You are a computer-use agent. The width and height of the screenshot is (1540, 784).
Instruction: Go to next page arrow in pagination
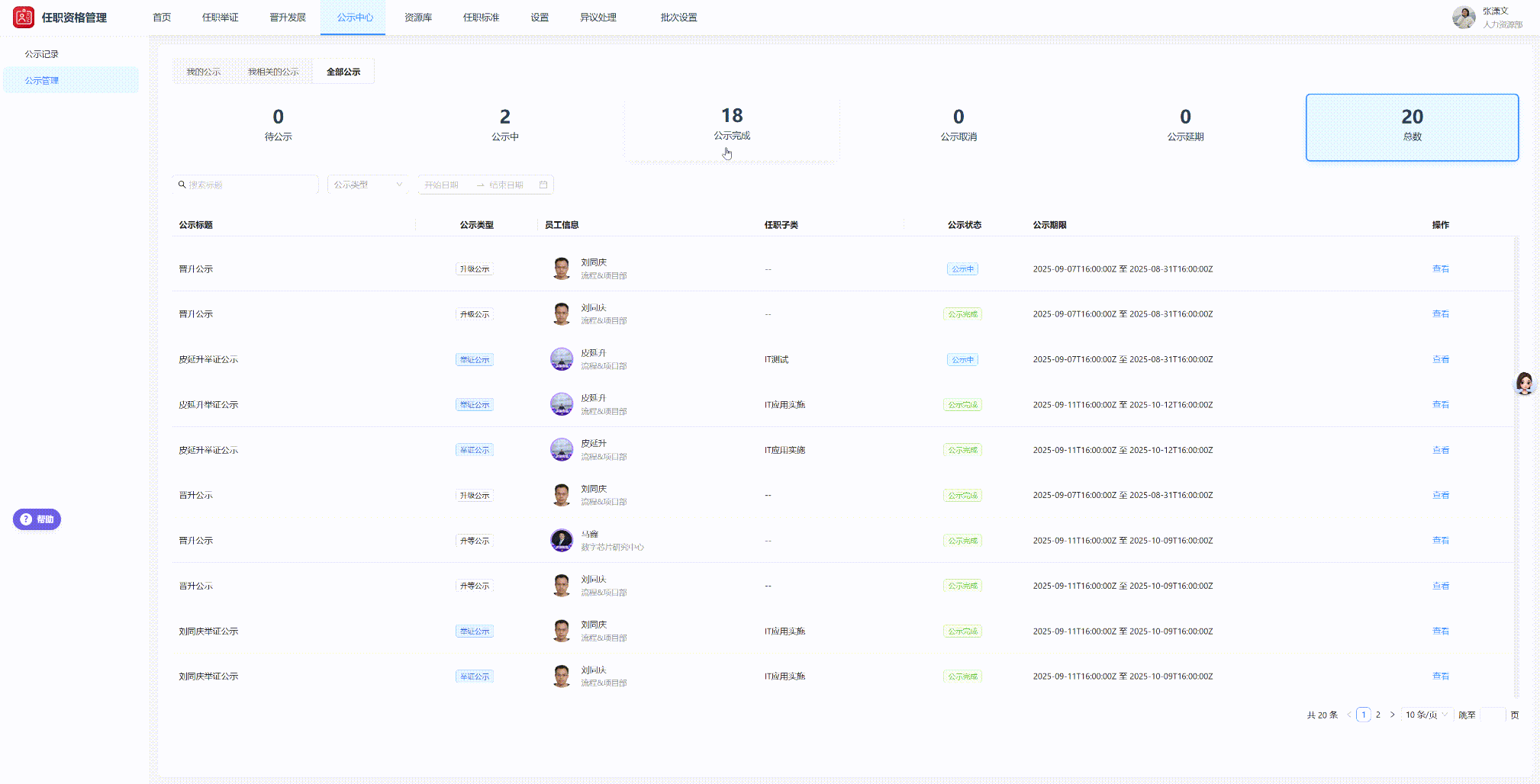(x=1392, y=715)
